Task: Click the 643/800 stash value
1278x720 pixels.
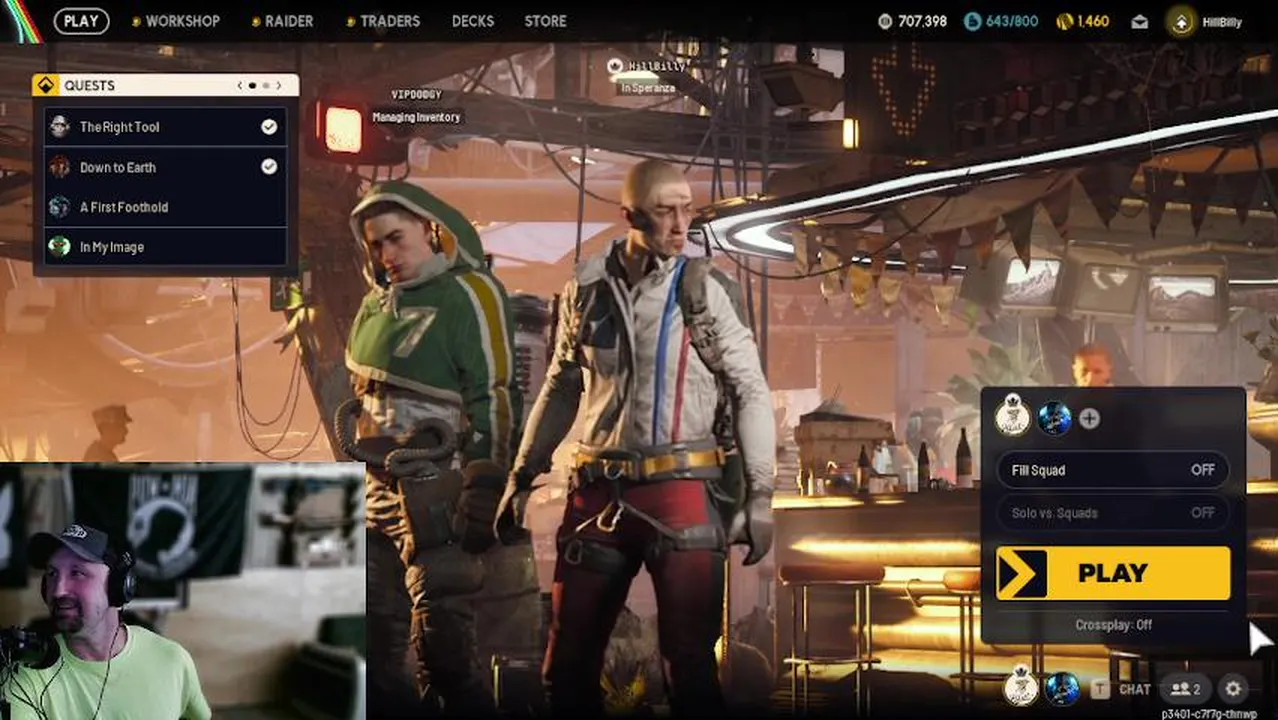Action: click(1011, 21)
